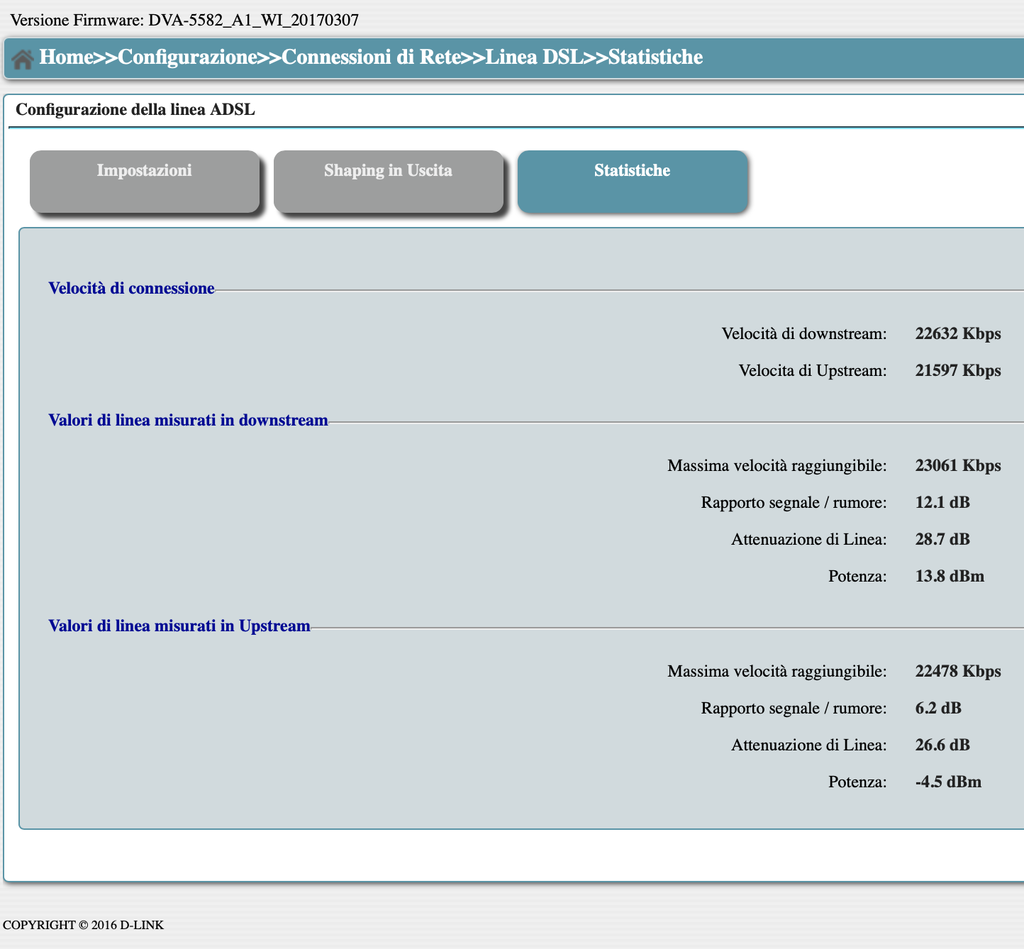Click the Statistiche breadcrumb item
Image resolution: width=1024 pixels, height=949 pixels.
point(656,57)
